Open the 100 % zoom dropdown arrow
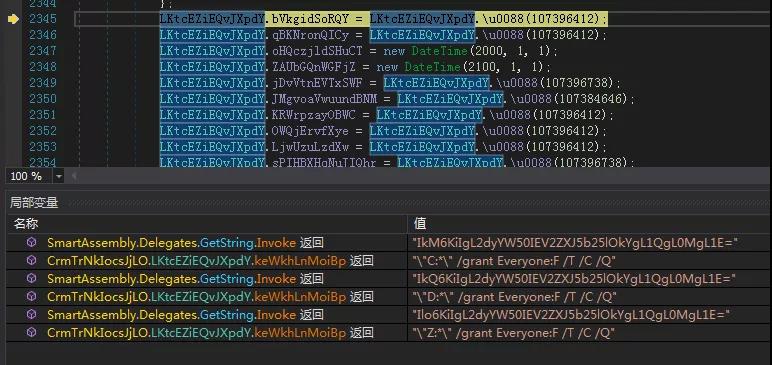This screenshot has height=365, width=772. tap(59, 176)
